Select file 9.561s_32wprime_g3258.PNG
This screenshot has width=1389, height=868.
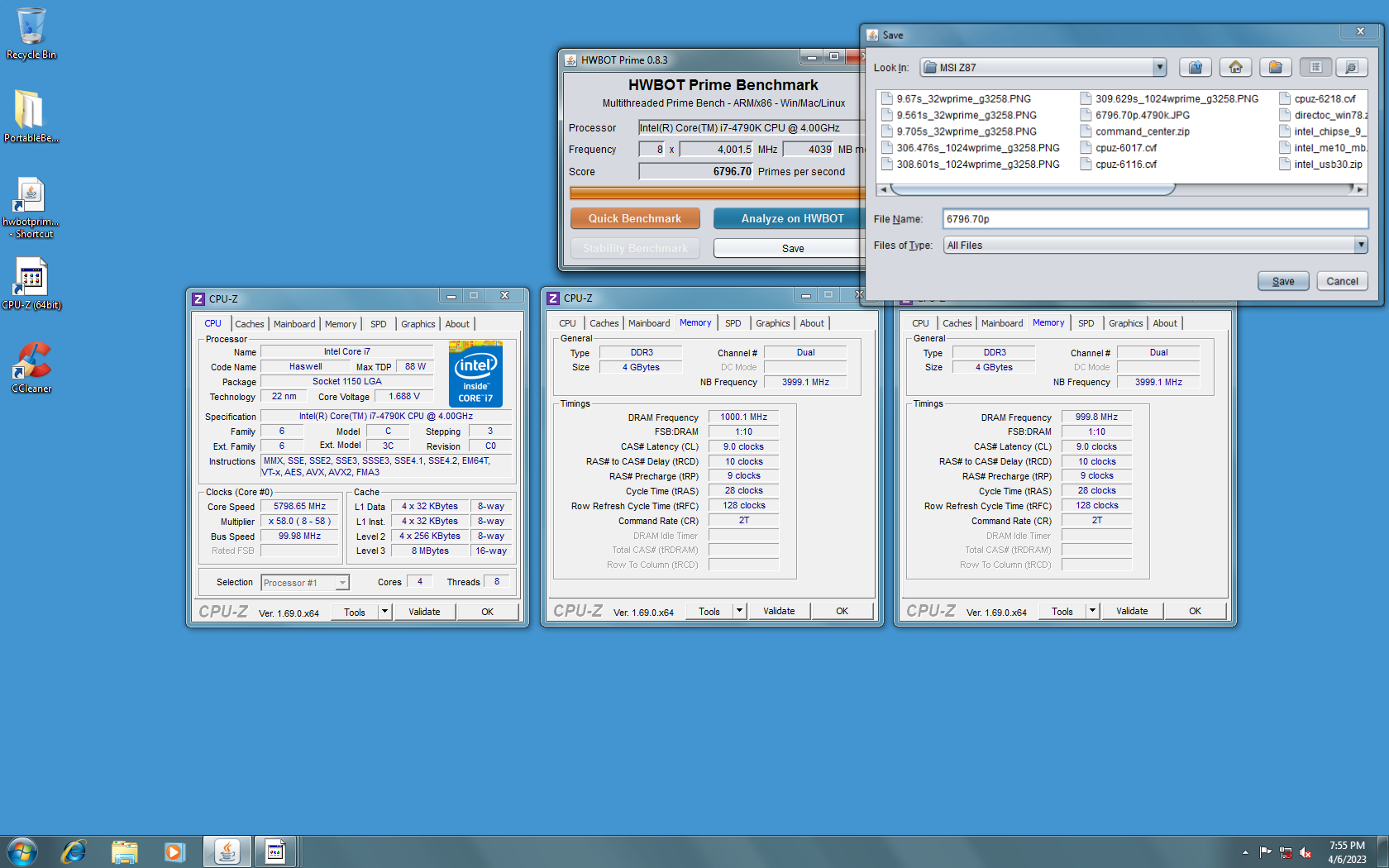[959, 115]
